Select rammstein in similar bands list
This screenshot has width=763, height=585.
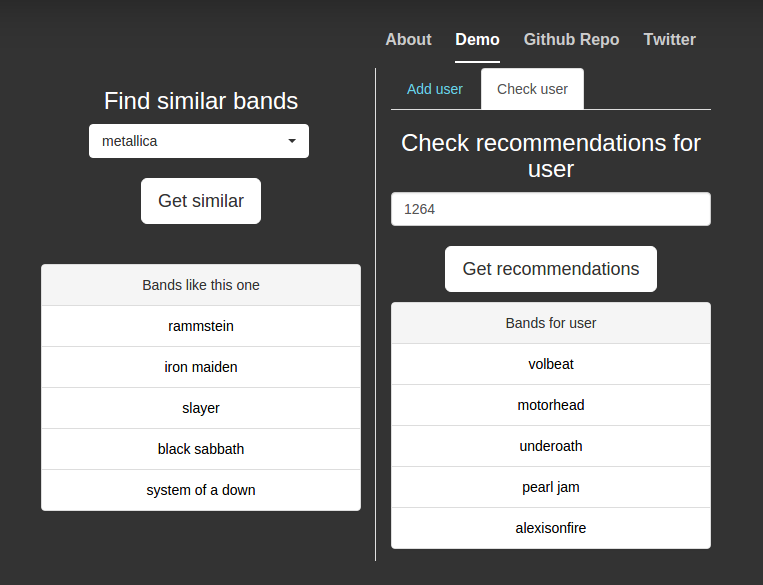[x=201, y=326]
